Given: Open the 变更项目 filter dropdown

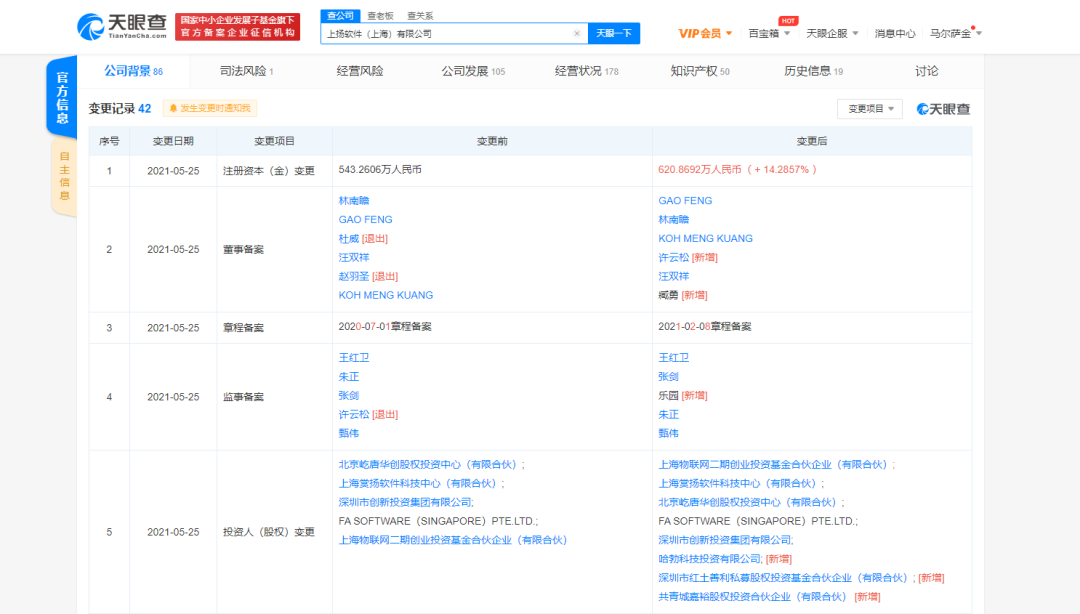Looking at the screenshot, I should click(870, 109).
